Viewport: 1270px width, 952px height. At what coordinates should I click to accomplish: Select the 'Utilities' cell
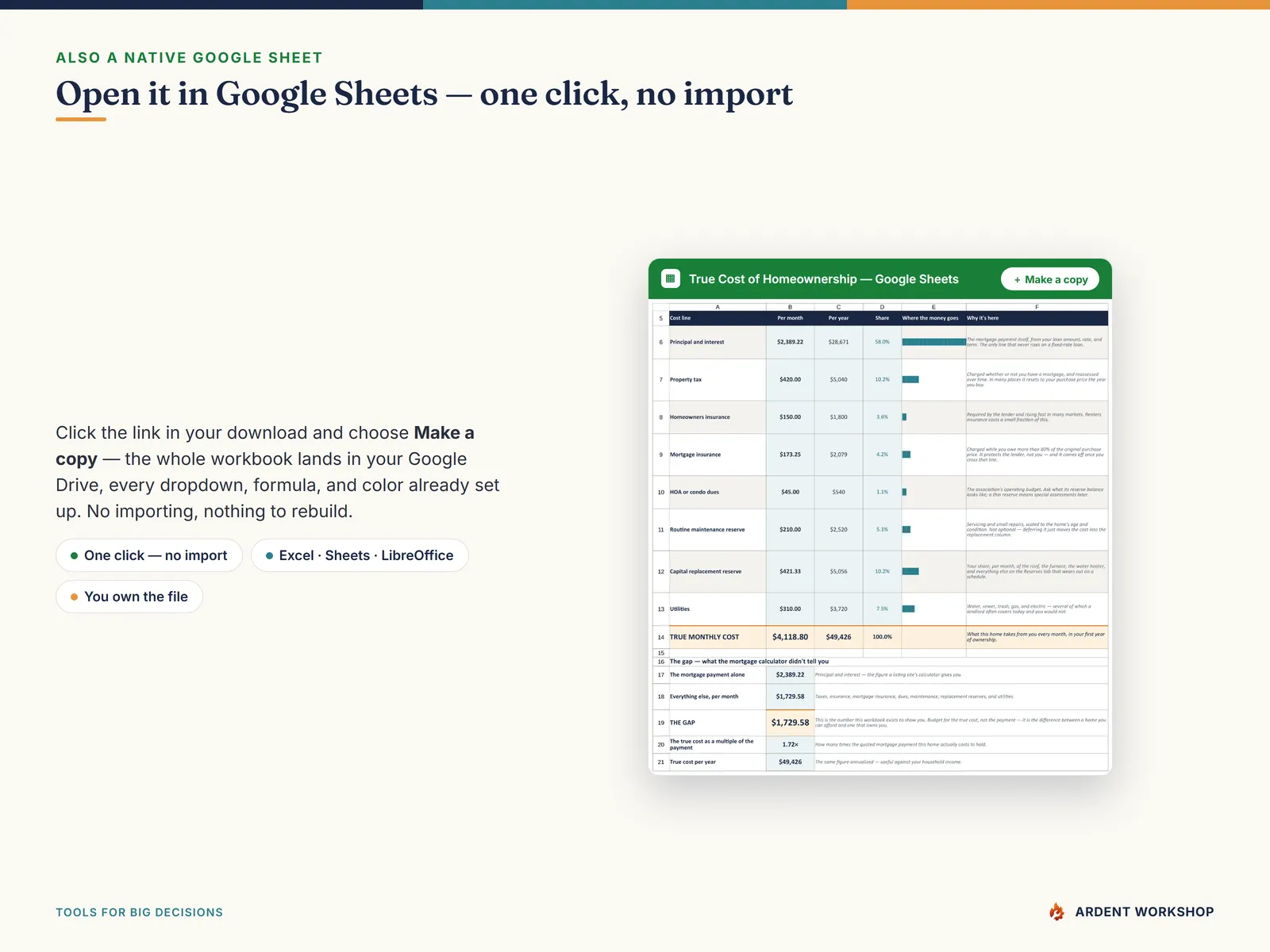[718, 608]
